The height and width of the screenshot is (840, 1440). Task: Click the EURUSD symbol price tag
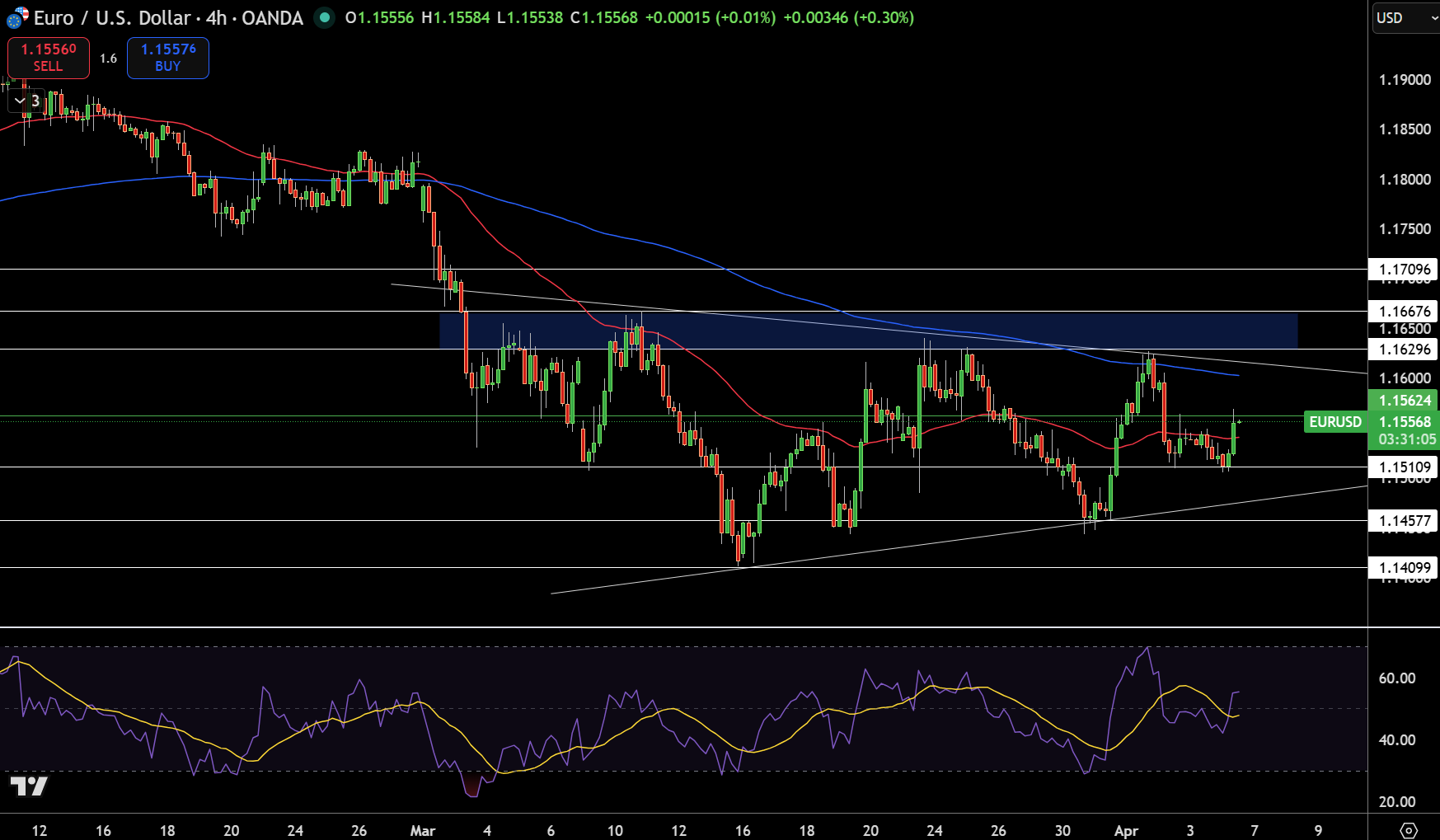click(1335, 422)
